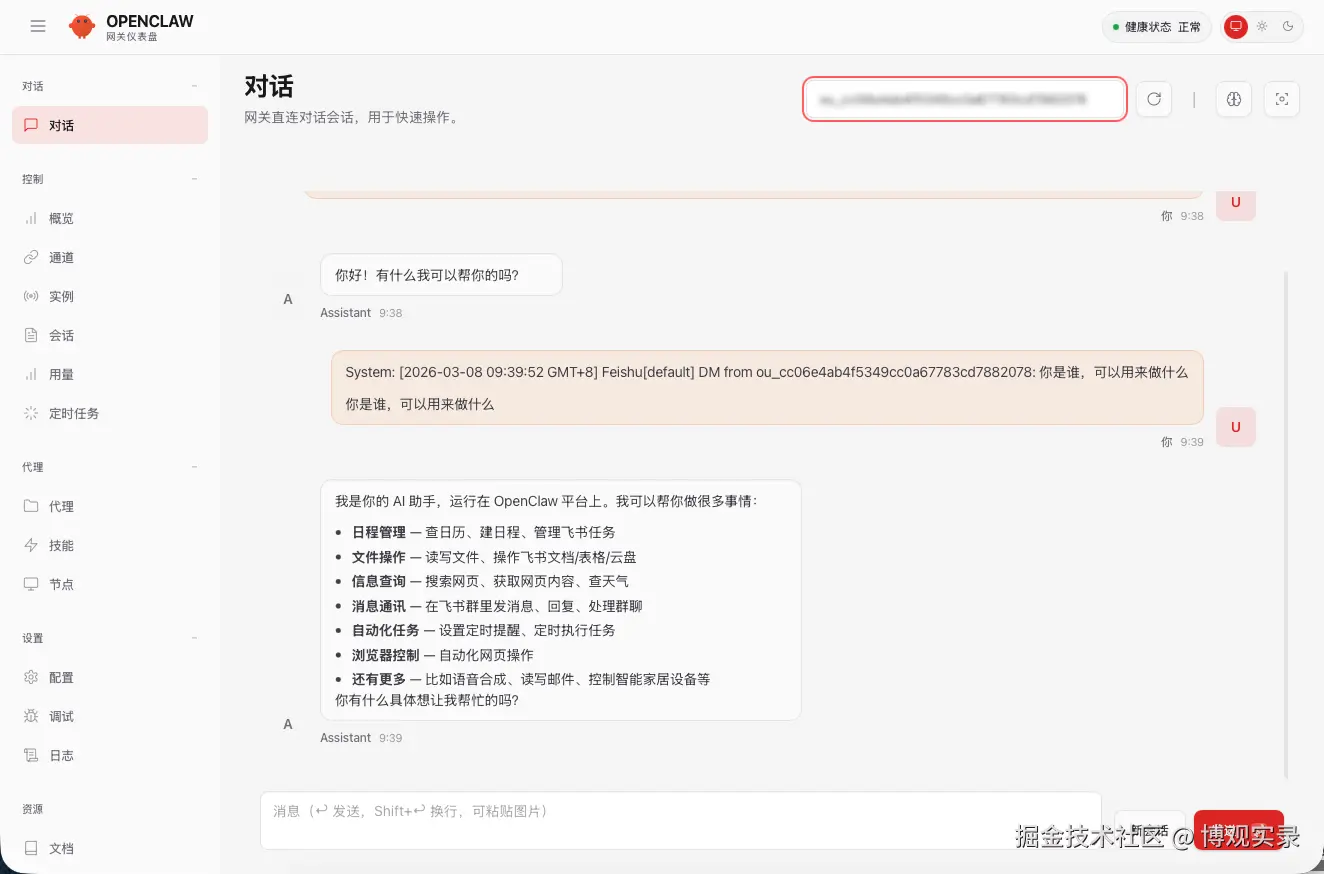Open the 健康状态 正常 status pill
1324x874 pixels.
1157,27
